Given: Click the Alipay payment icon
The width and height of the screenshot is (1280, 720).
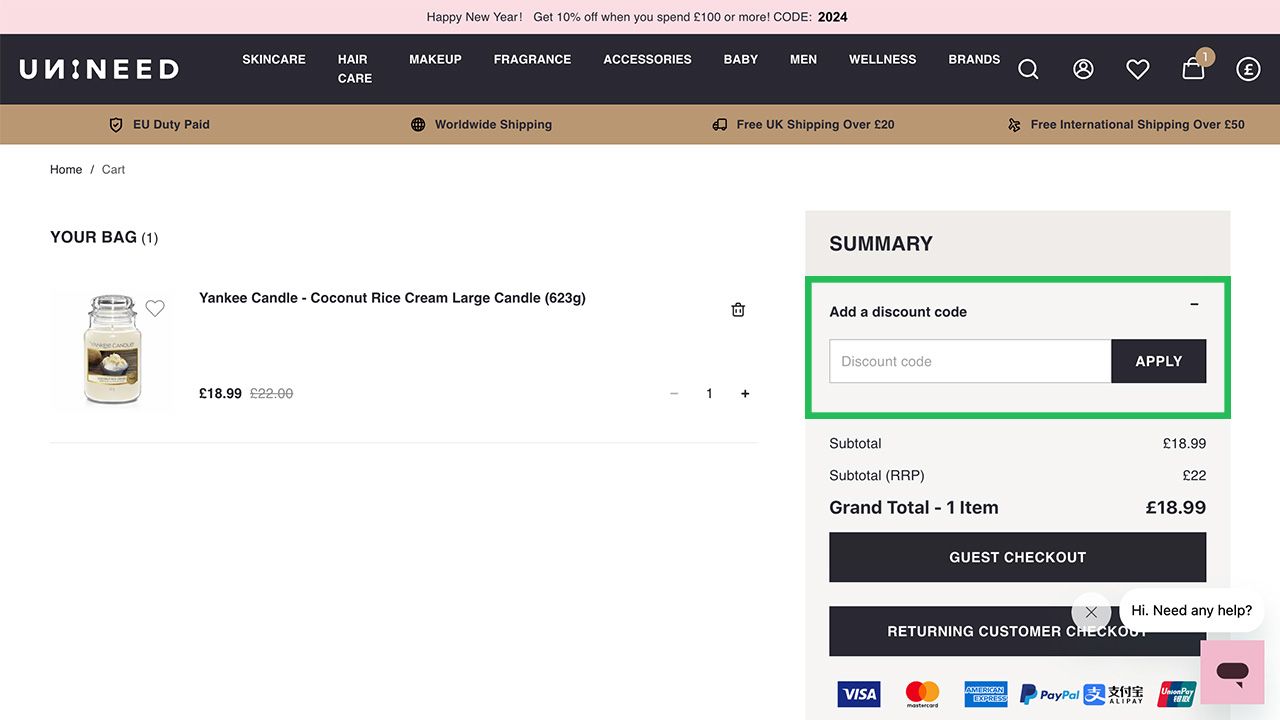Looking at the screenshot, I should pos(1113,694).
